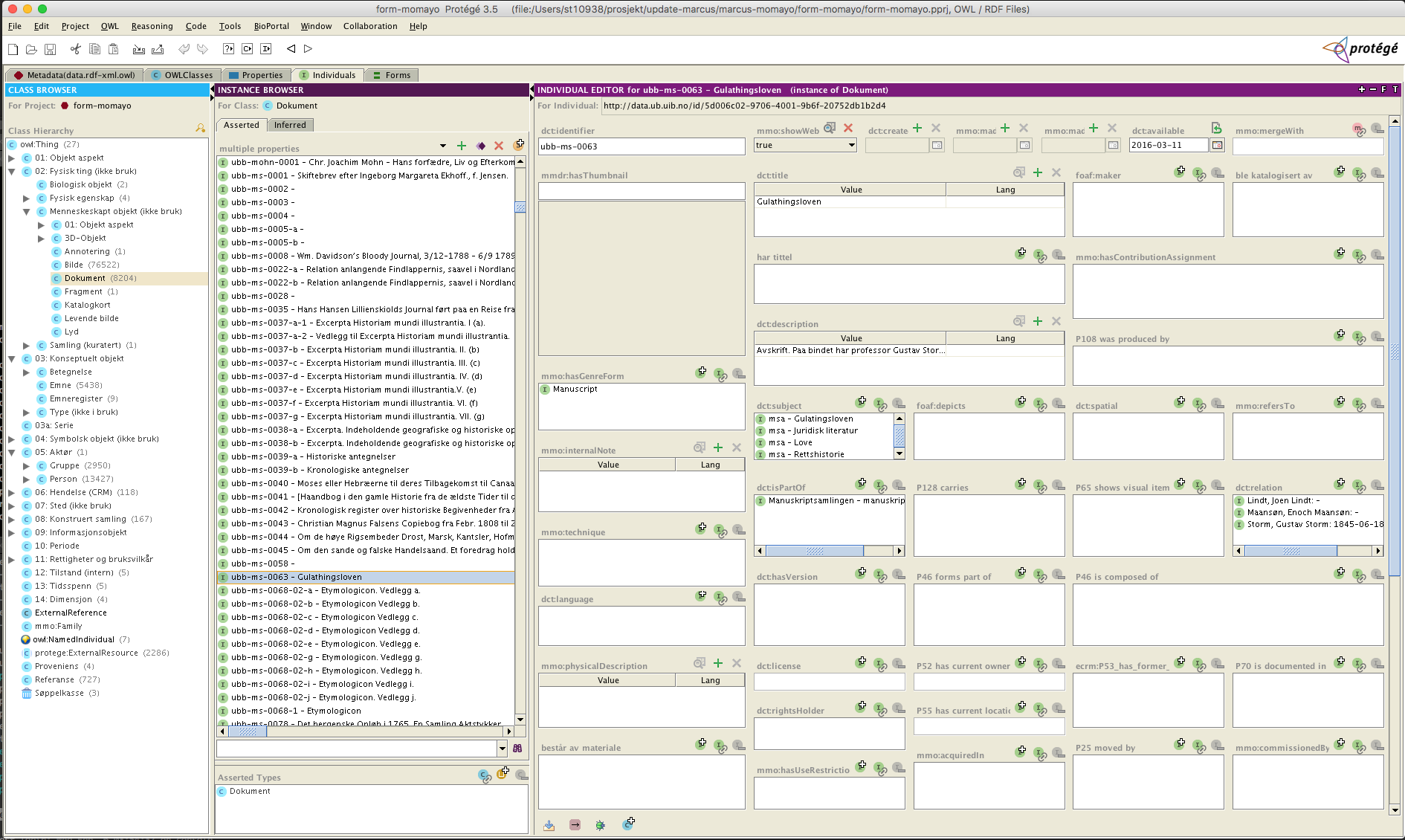1405x840 pixels.
Task: Add a mmo:internalNote value with green plus
Action: tap(718, 448)
